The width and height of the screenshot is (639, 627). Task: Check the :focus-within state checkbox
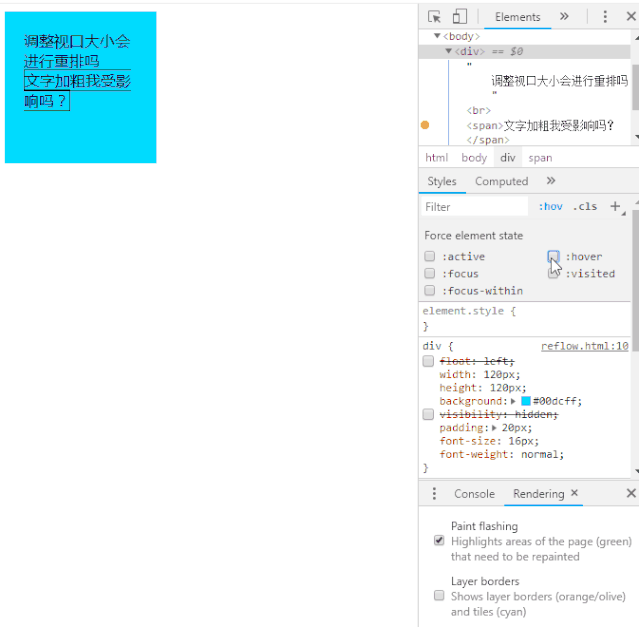(x=430, y=290)
